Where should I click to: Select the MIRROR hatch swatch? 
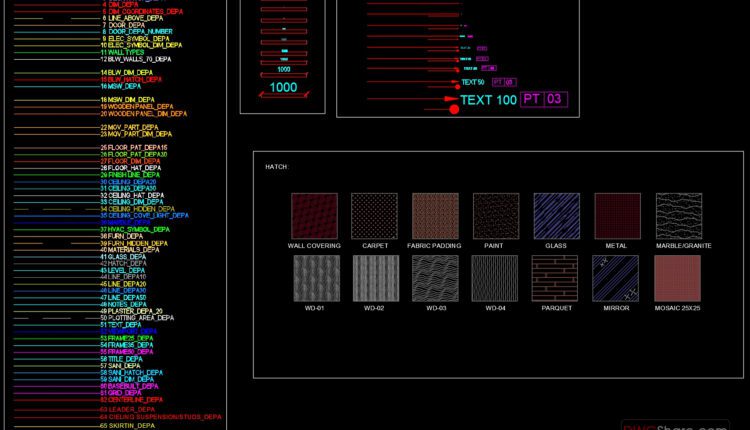coord(615,278)
